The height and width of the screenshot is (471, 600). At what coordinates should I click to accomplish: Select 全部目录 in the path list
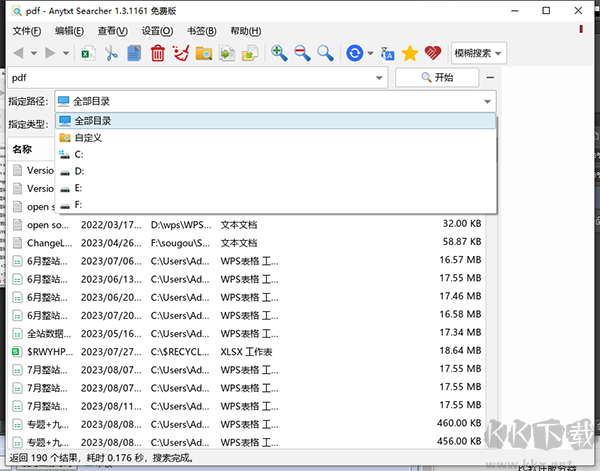276,121
